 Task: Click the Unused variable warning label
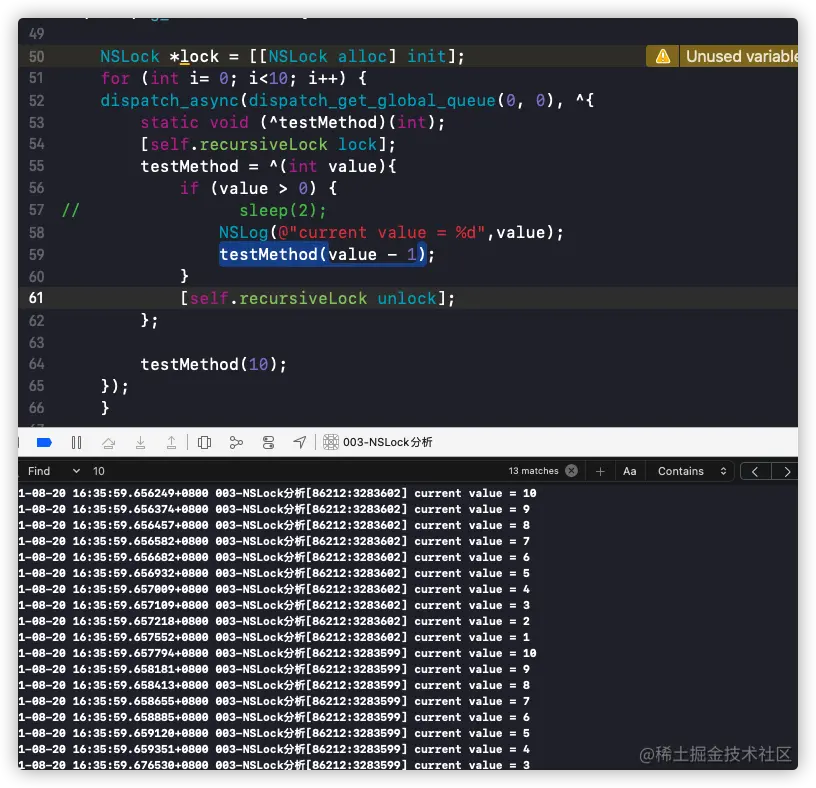(x=742, y=56)
